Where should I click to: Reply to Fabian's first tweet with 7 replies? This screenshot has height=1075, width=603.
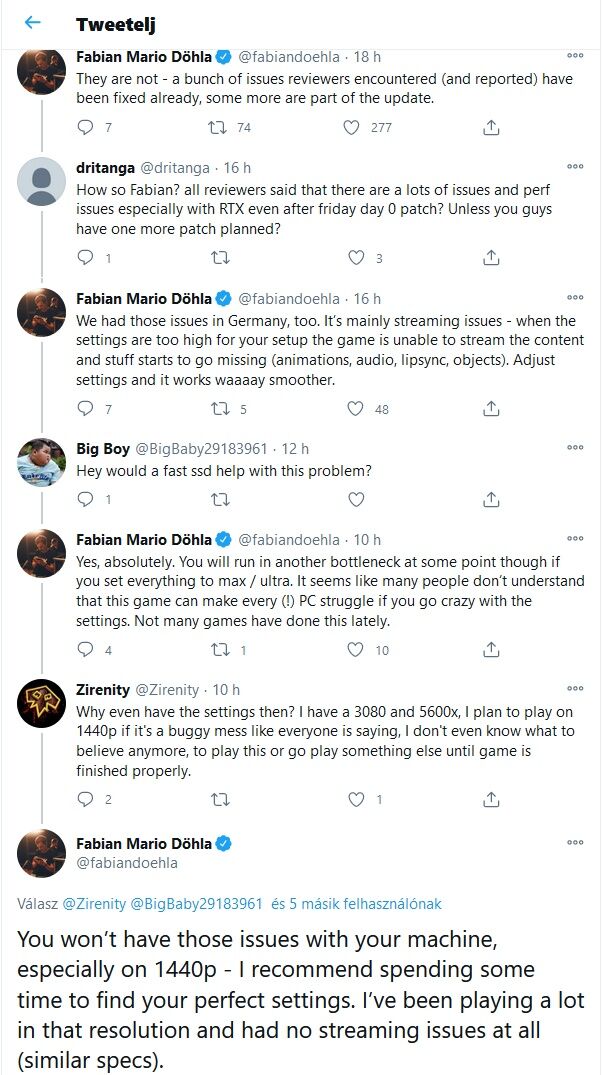tap(85, 127)
